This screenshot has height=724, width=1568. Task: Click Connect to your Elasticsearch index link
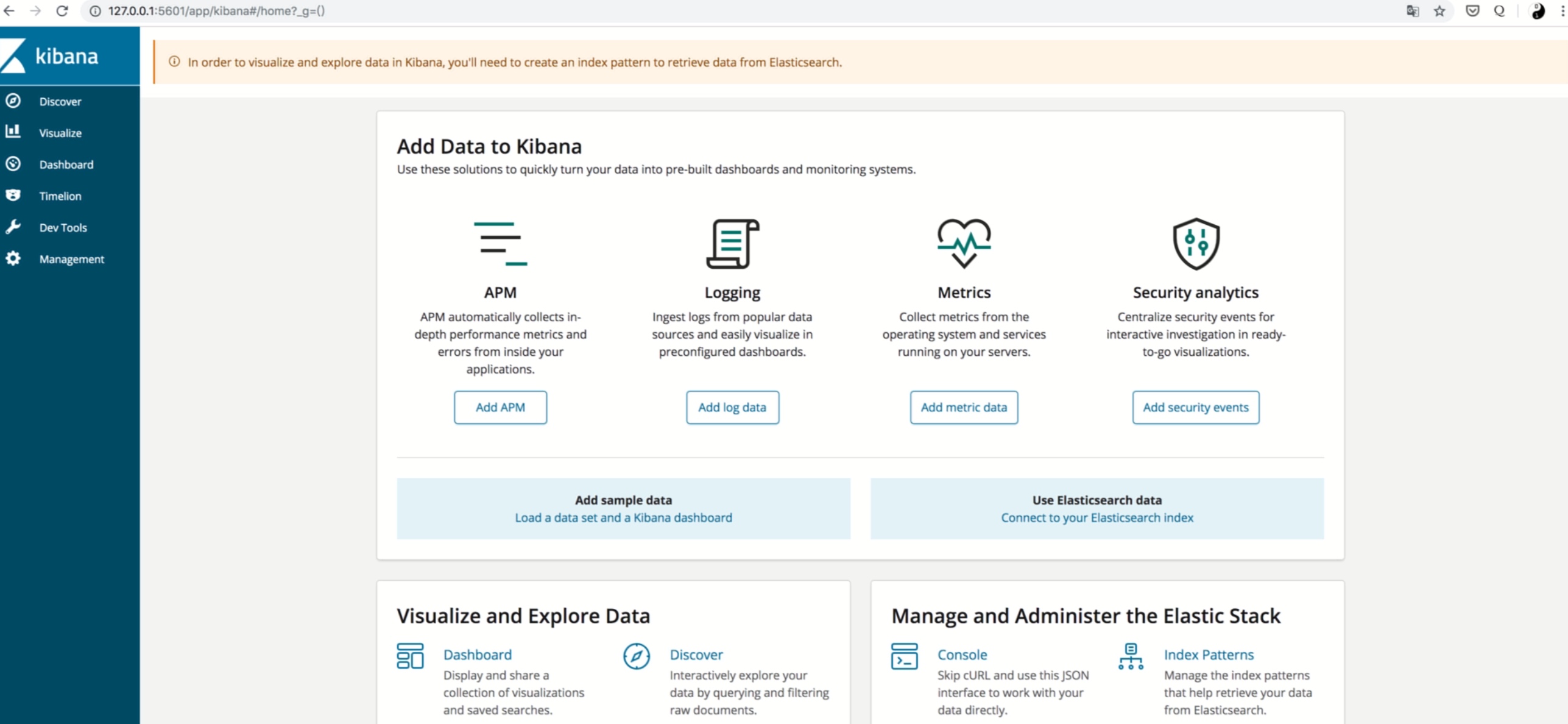1097,517
